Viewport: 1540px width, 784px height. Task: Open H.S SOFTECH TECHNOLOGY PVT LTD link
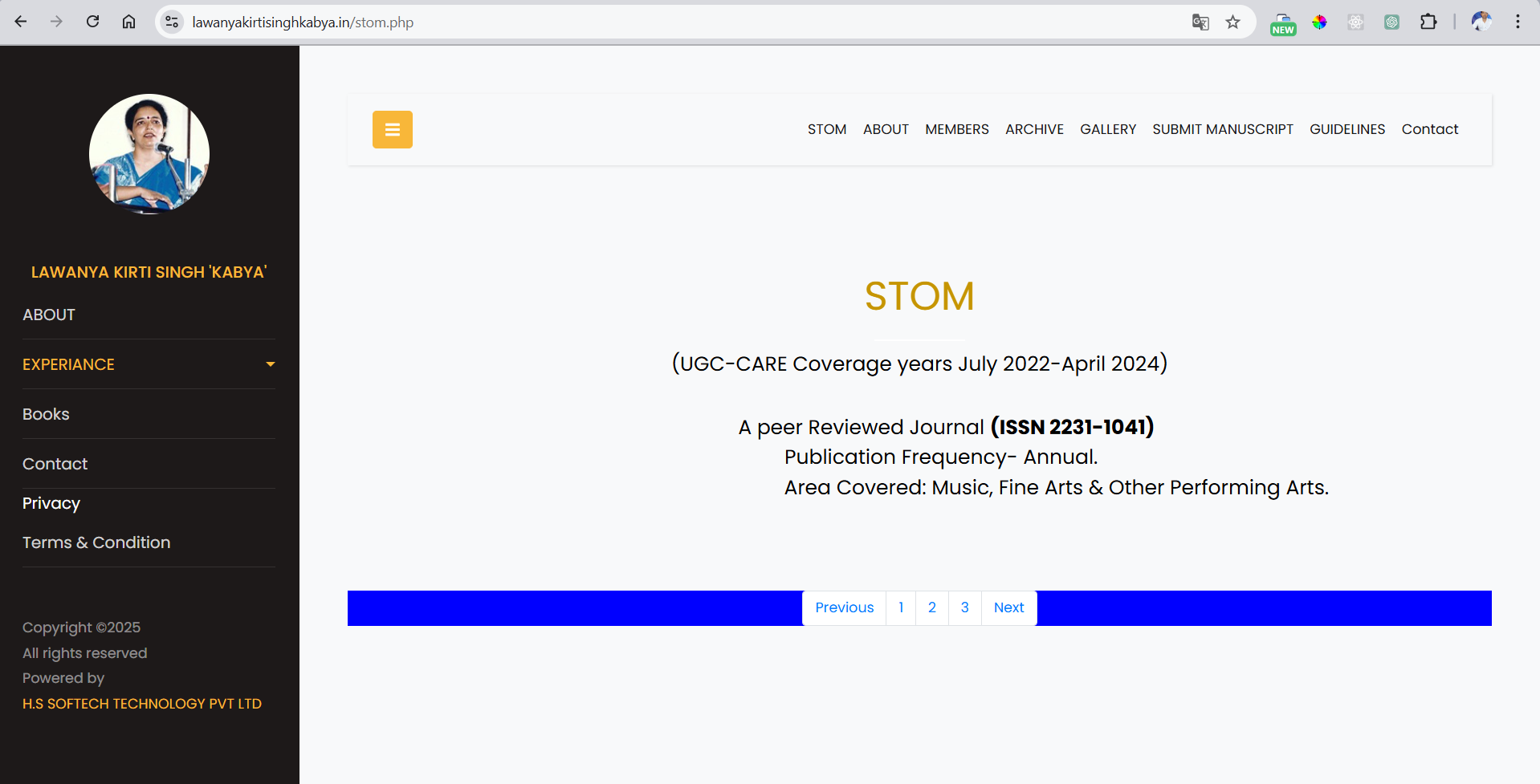pos(142,704)
